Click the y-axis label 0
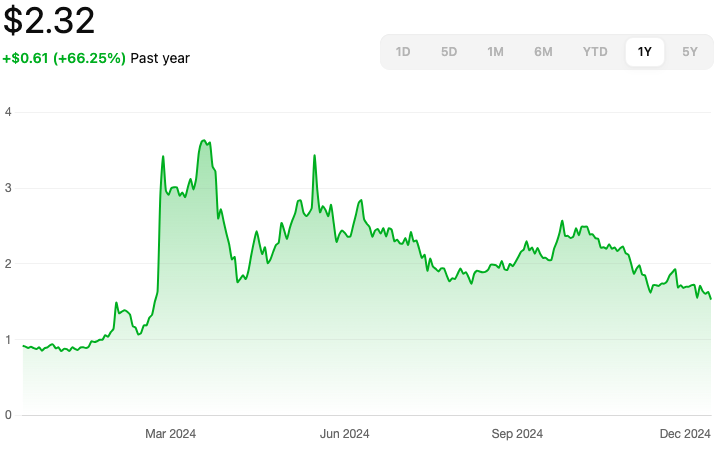Viewport: 716px width, 449px height. [8, 415]
